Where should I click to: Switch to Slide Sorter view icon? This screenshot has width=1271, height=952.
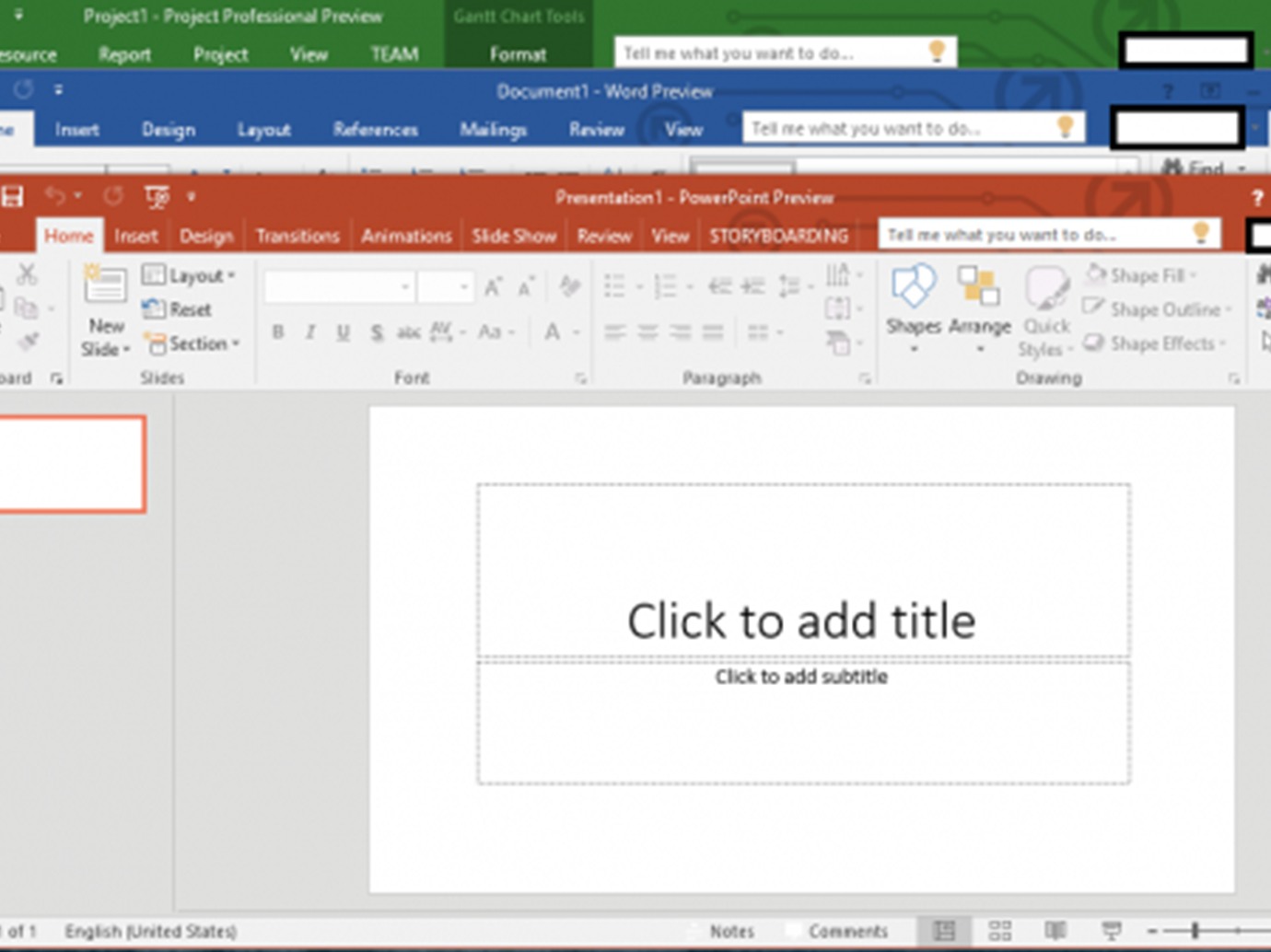click(x=999, y=931)
